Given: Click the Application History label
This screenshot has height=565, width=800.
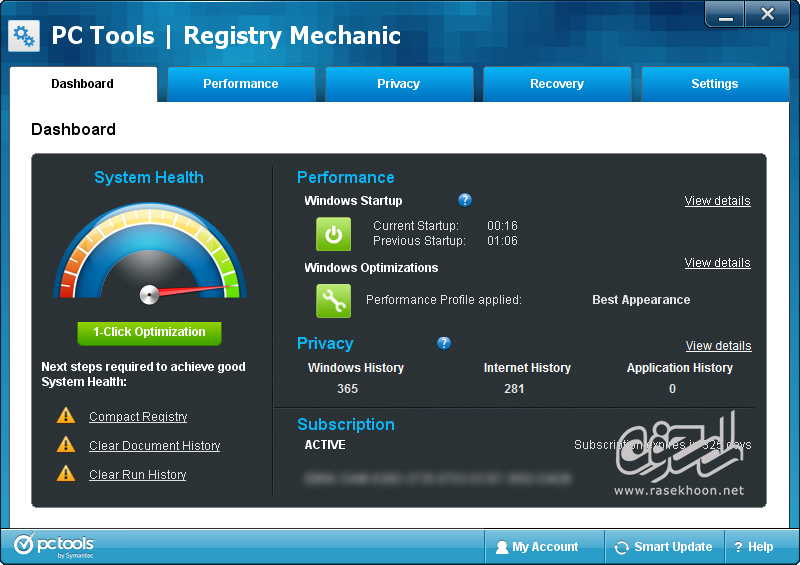Looking at the screenshot, I should [680, 368].
